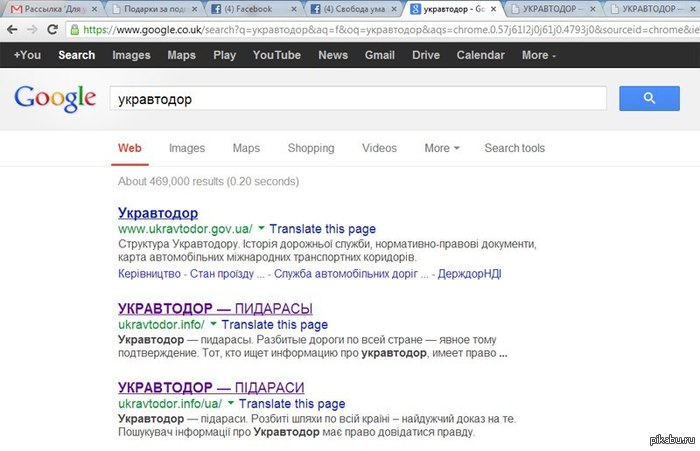Switch to the Gmail Рассылка browser tab
This screenshot has width=700, height=451.
pos(50,9)
